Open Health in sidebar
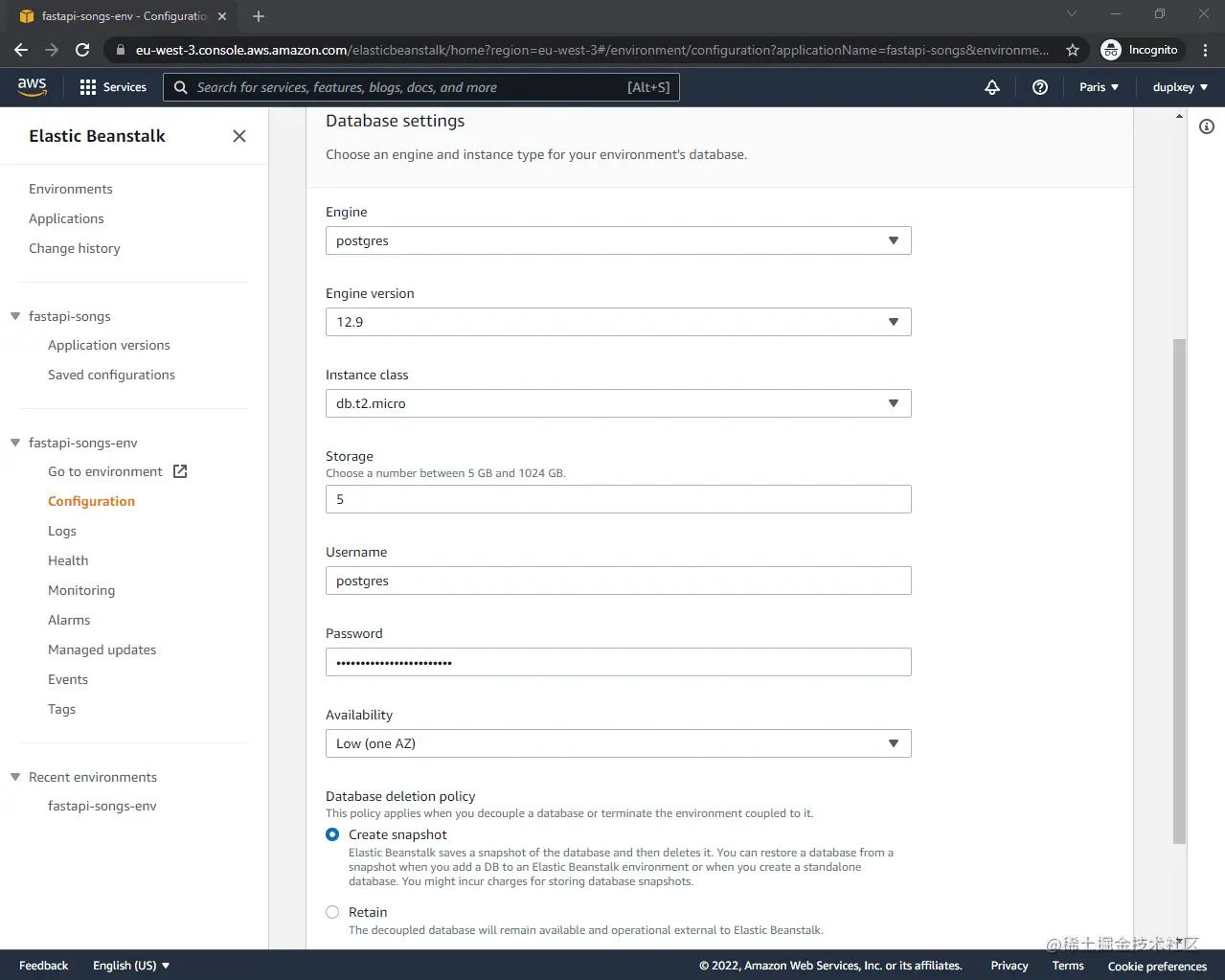 [68, 560]
